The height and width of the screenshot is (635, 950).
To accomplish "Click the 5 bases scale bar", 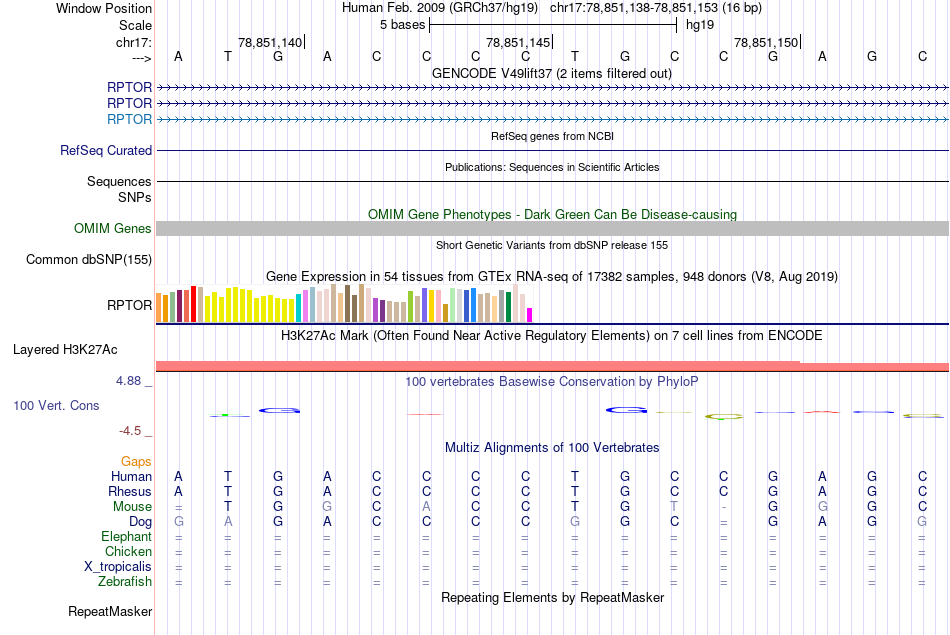I will pyautogui.click(x=553, y=25).
